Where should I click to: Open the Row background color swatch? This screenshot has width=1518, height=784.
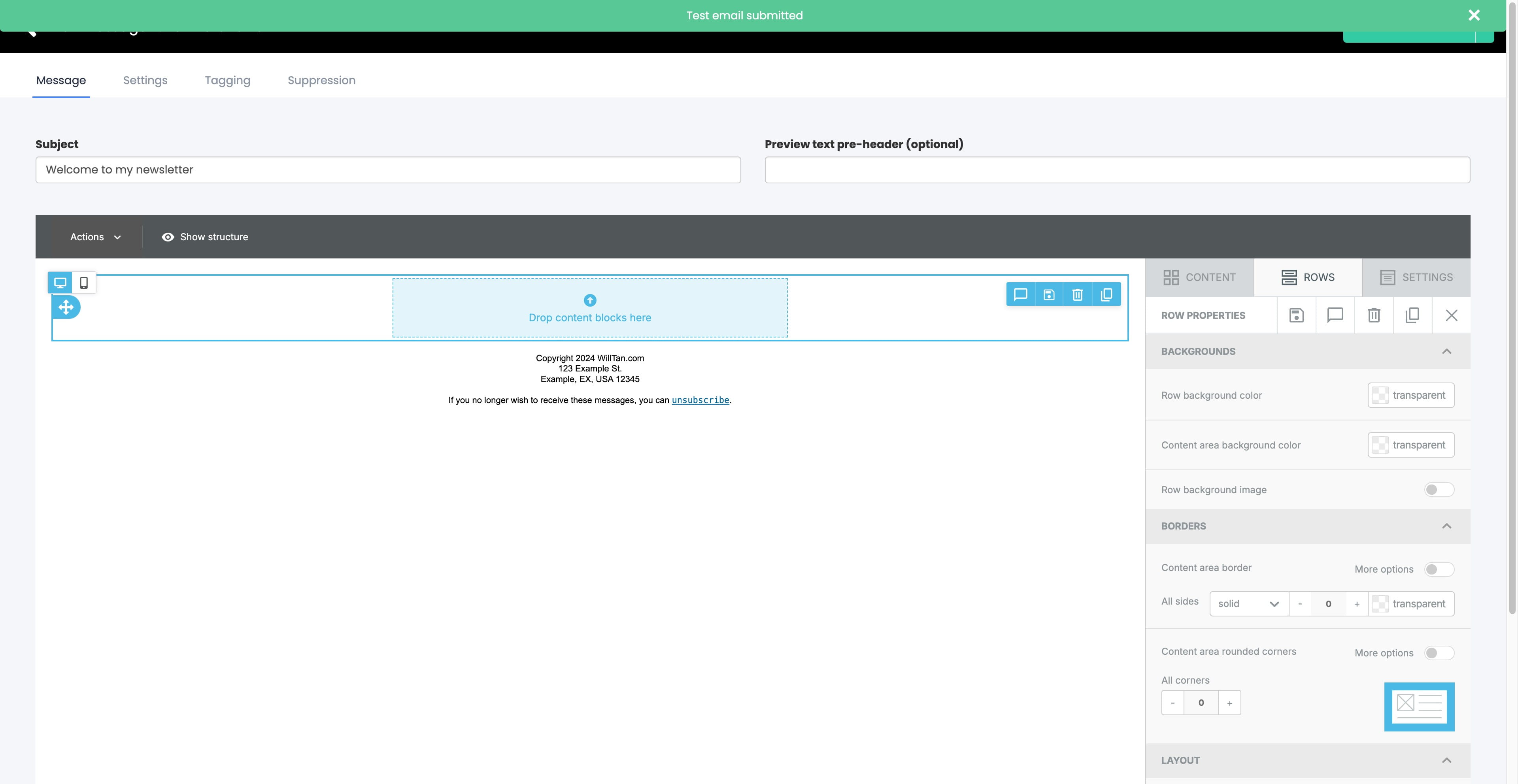(x=1411, y=395)
